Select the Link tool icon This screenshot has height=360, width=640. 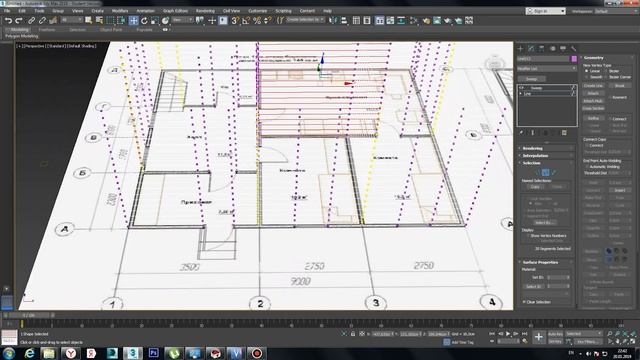coord(31,20)
